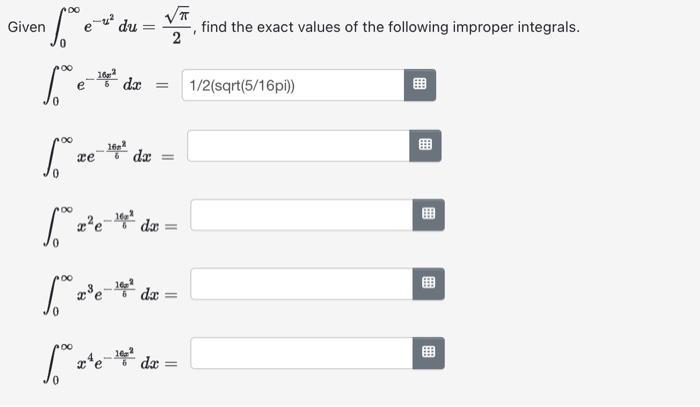This screenshot has height=407, width=700.
Task: Select the integral expression containing x³
Action: coord(107,295)
